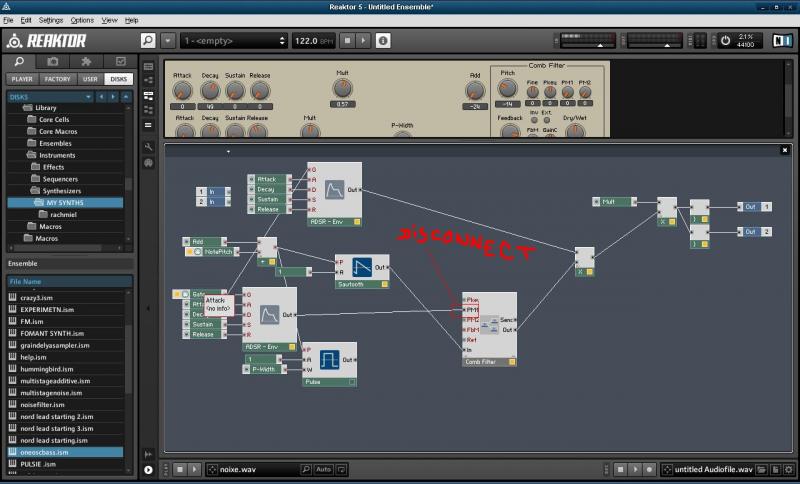The image size is (800, 484).
Task: Click the top Attack knob in the panel
Action: click(182, 91)
